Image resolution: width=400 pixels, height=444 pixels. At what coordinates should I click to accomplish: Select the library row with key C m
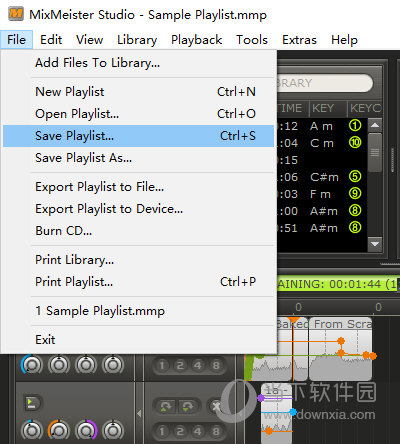322,143
